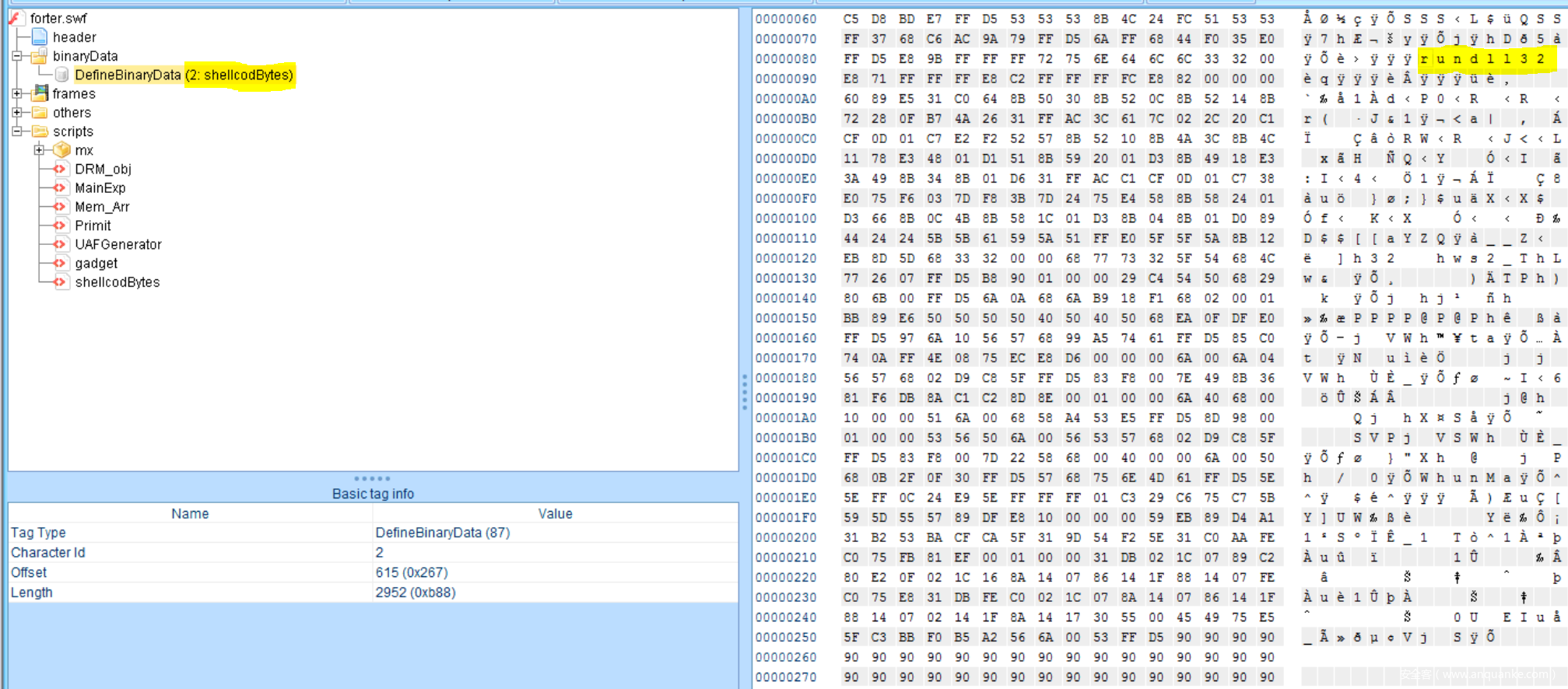Click the icon beside the DefineBinaryData tag
Image resolution: width=1568 pixels, height=689 pixels.
61,75
